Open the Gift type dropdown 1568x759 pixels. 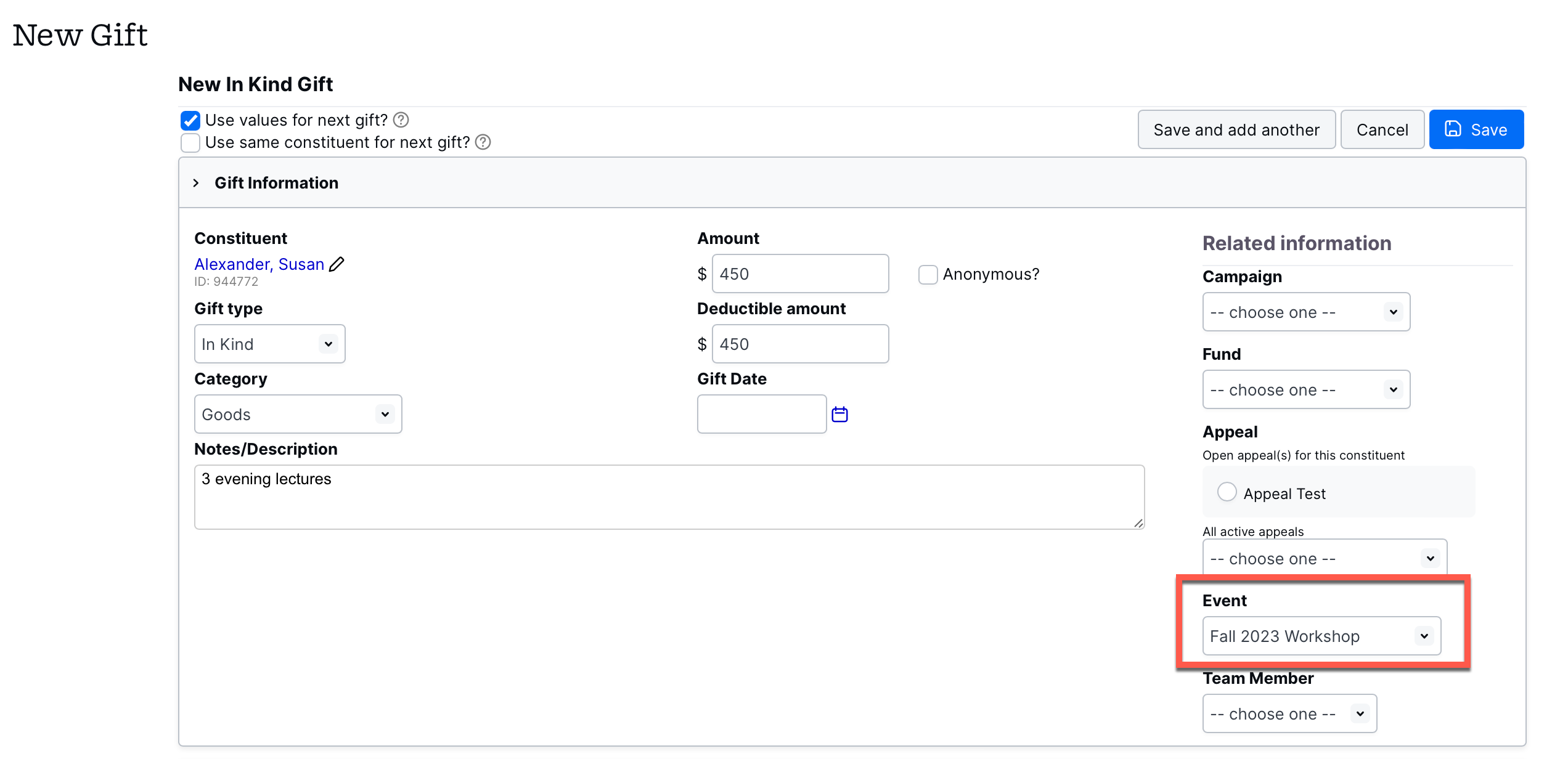click(269, 344)
